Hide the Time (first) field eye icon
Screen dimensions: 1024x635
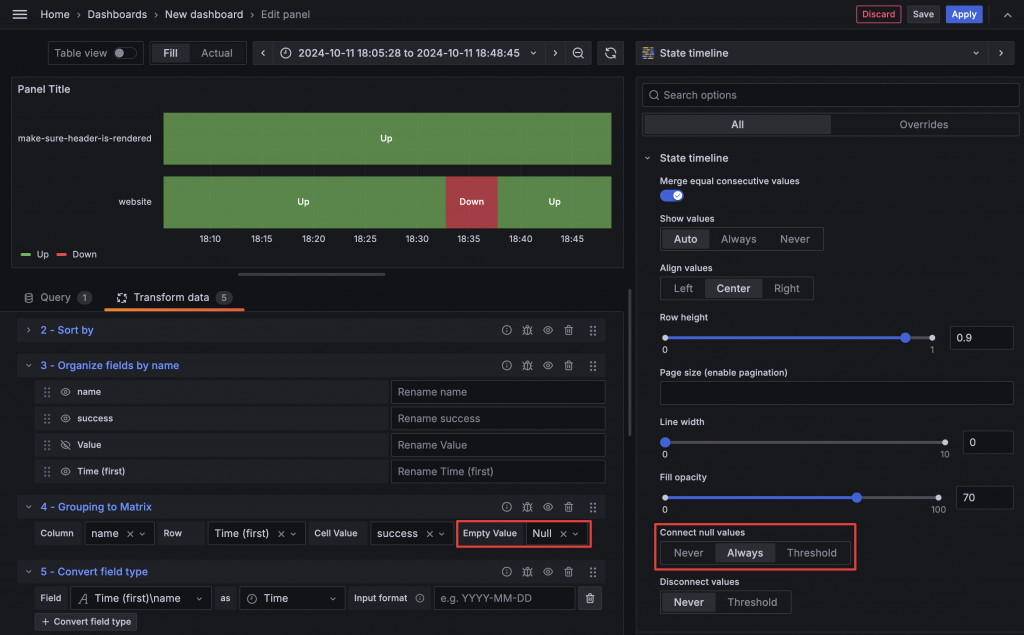point(65,471)
